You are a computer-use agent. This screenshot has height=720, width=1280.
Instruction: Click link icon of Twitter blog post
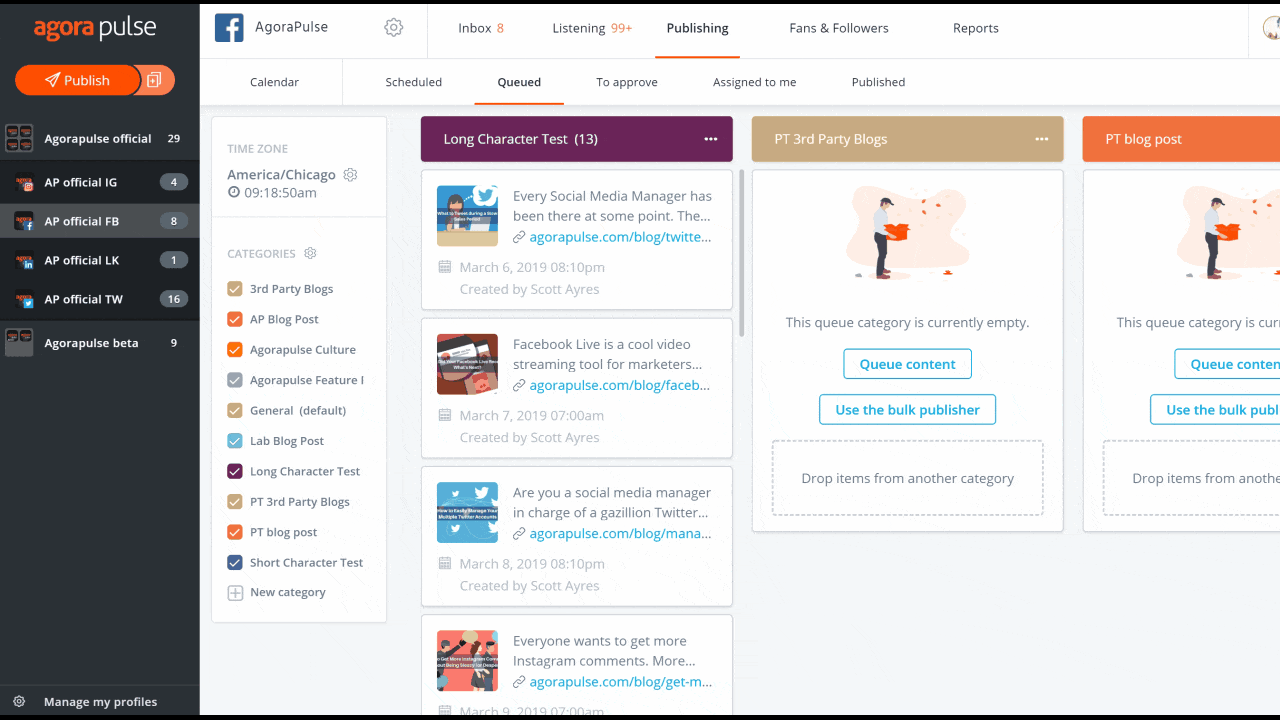pyautogui.click(x=519, y=237)
